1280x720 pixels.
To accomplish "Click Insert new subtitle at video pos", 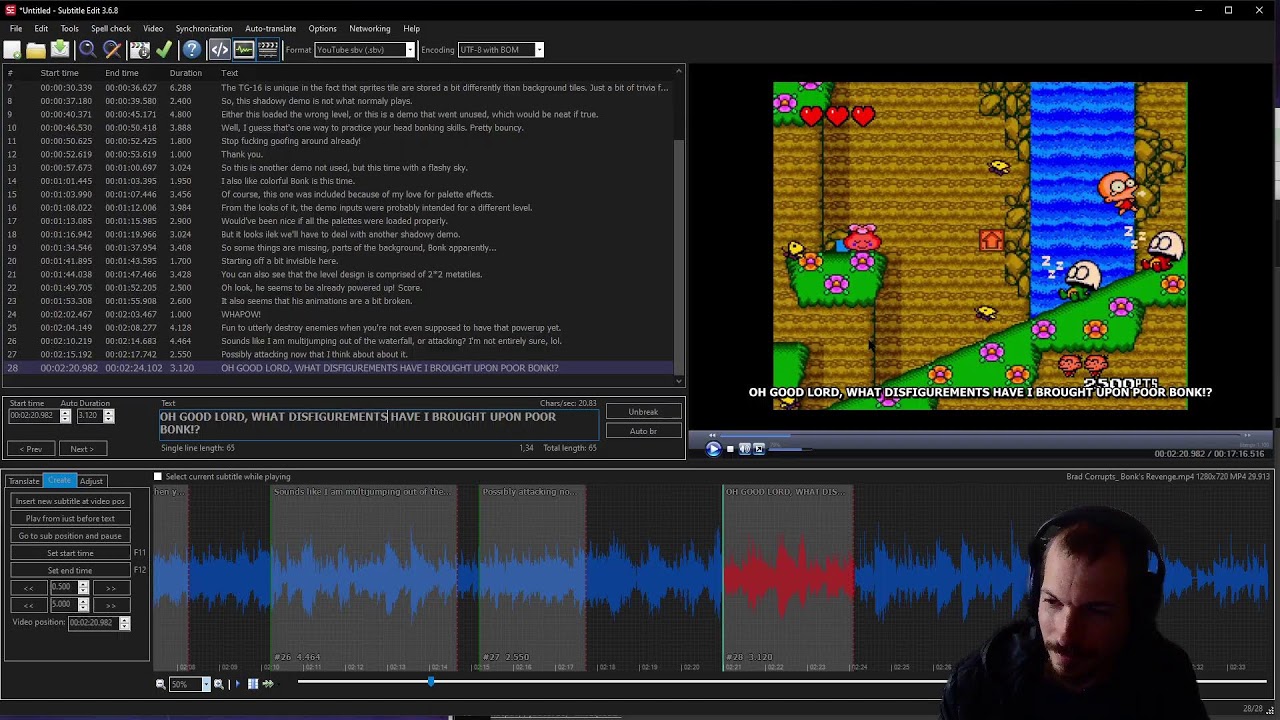I will pyautogui.click(x=70, y=501).
